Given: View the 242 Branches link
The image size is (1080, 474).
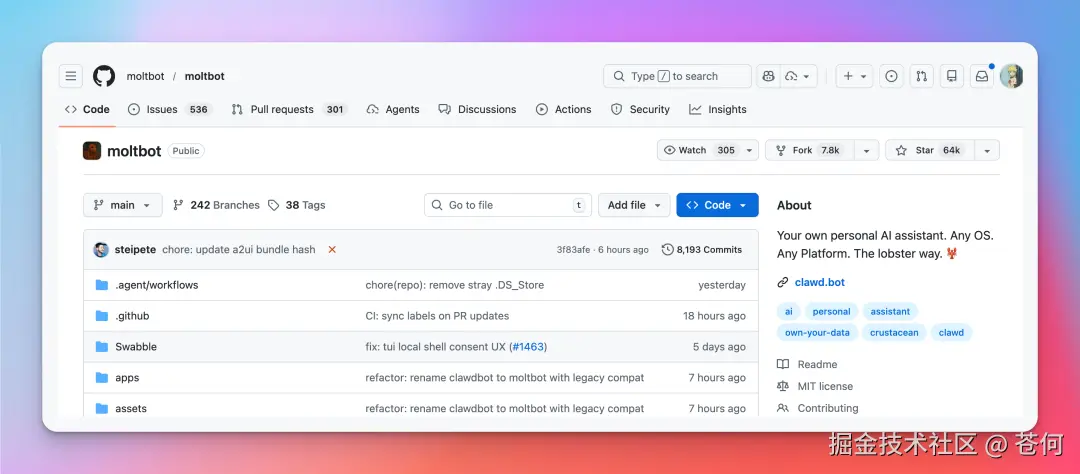Looking at the screenshot, I should tap(216, 205).
